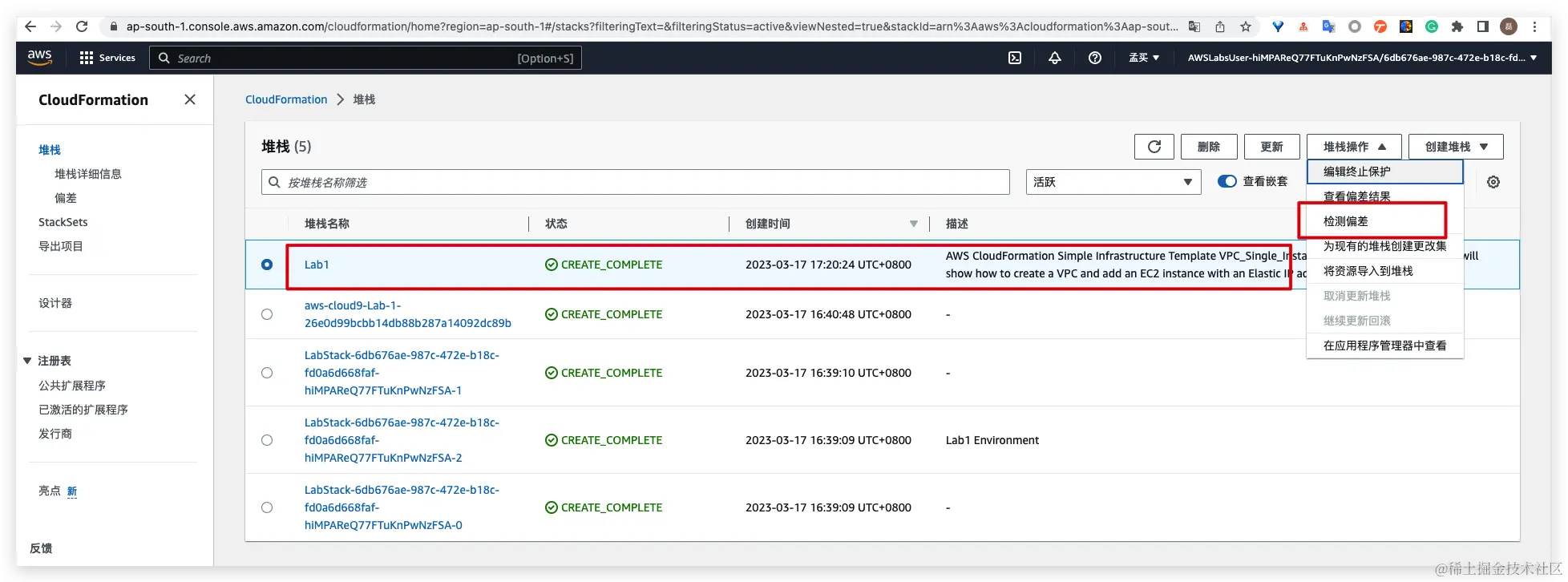Click the 删除 delete button
Image resolution: width=1568 pixels, height=582 pixels.
[1209, 147]
